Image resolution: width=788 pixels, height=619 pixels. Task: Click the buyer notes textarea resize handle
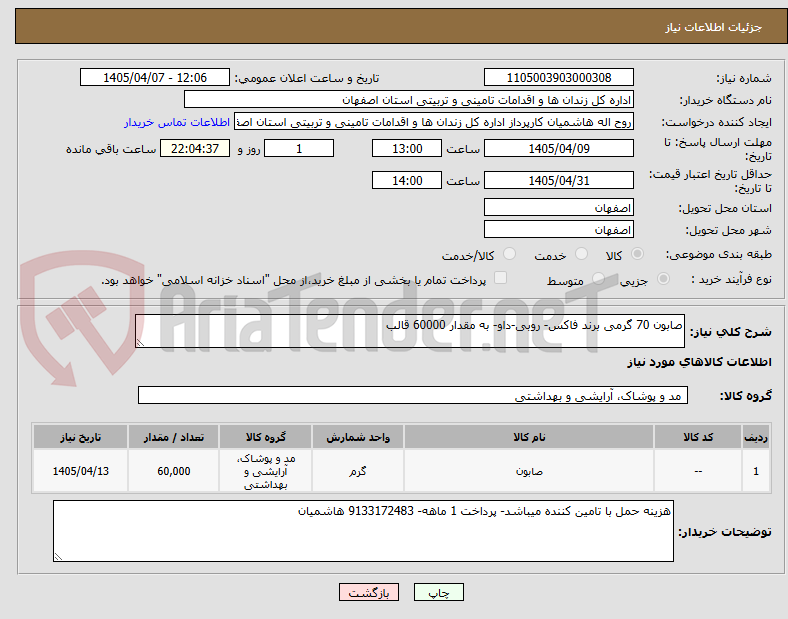click(58, 556)
